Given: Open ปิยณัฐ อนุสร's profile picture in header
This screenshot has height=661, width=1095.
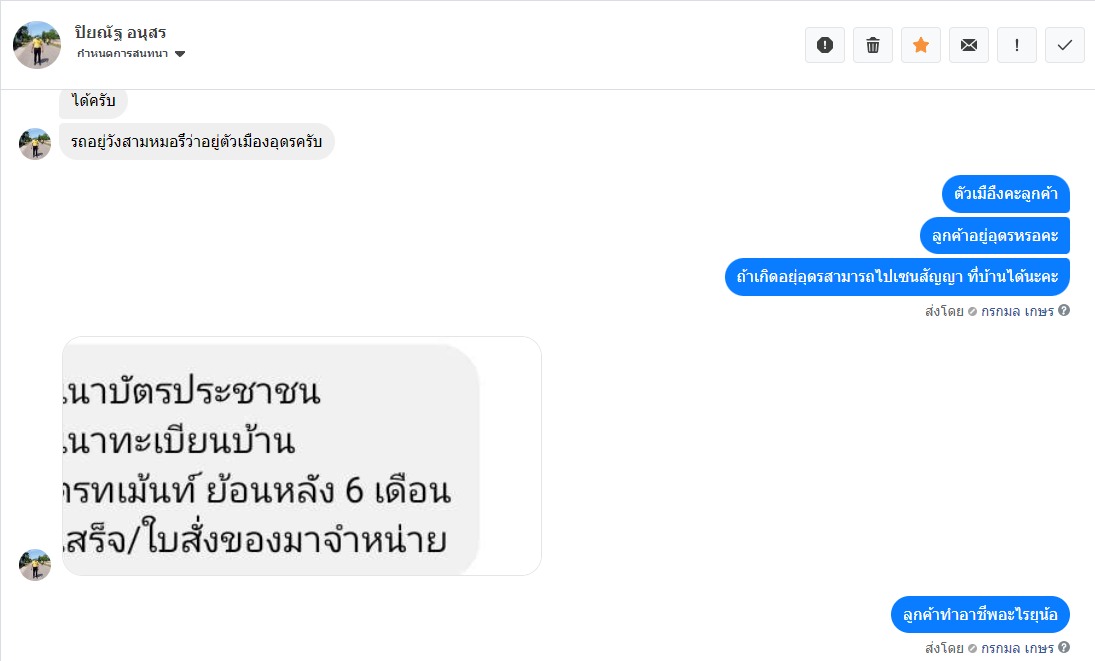Looking at the screenshot, I should [37, 45].
